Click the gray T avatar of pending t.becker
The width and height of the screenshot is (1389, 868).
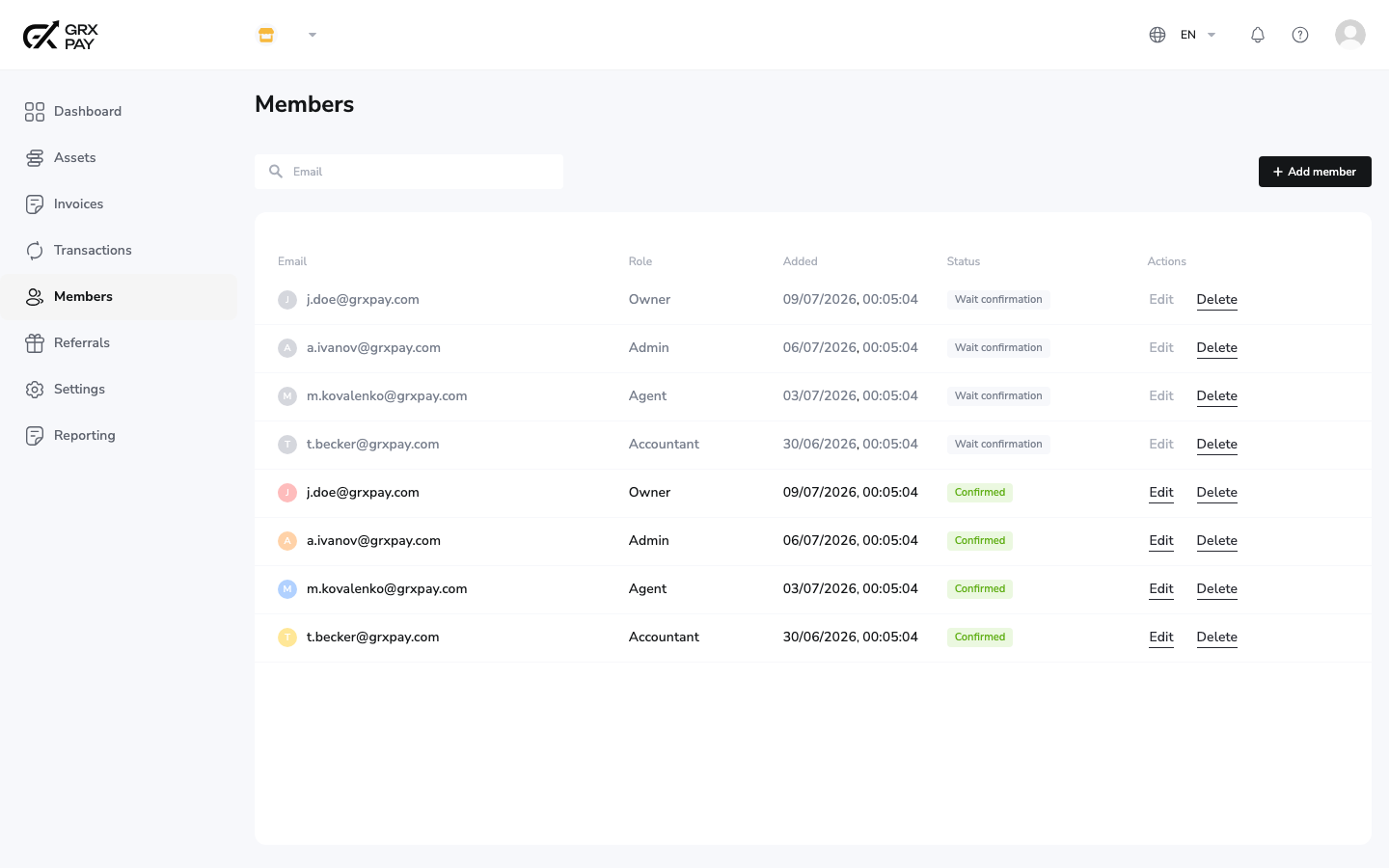point(287,445)
